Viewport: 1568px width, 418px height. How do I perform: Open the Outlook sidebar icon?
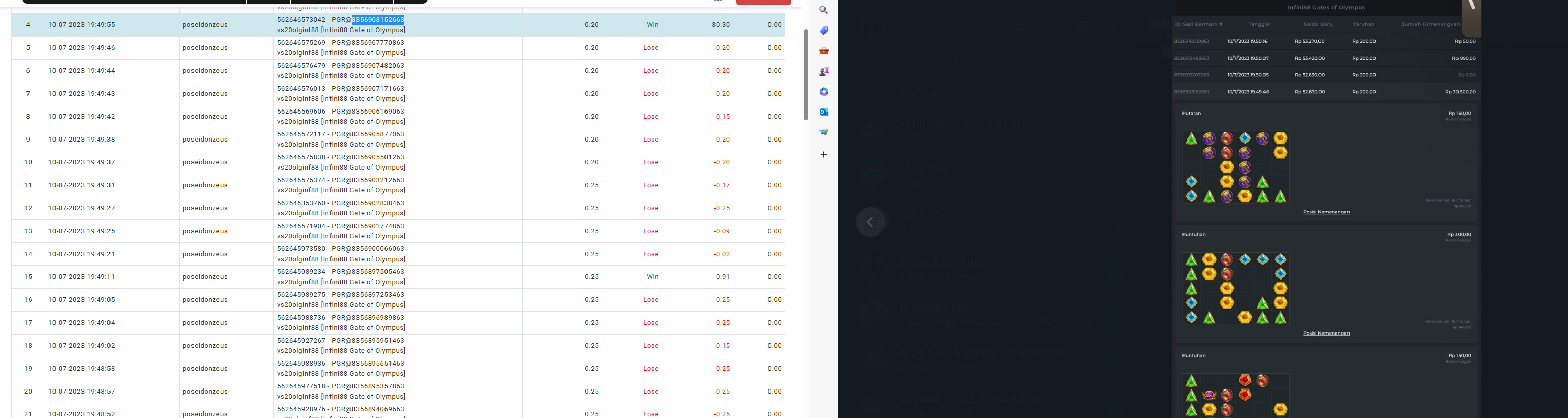(x=823, y=112)
